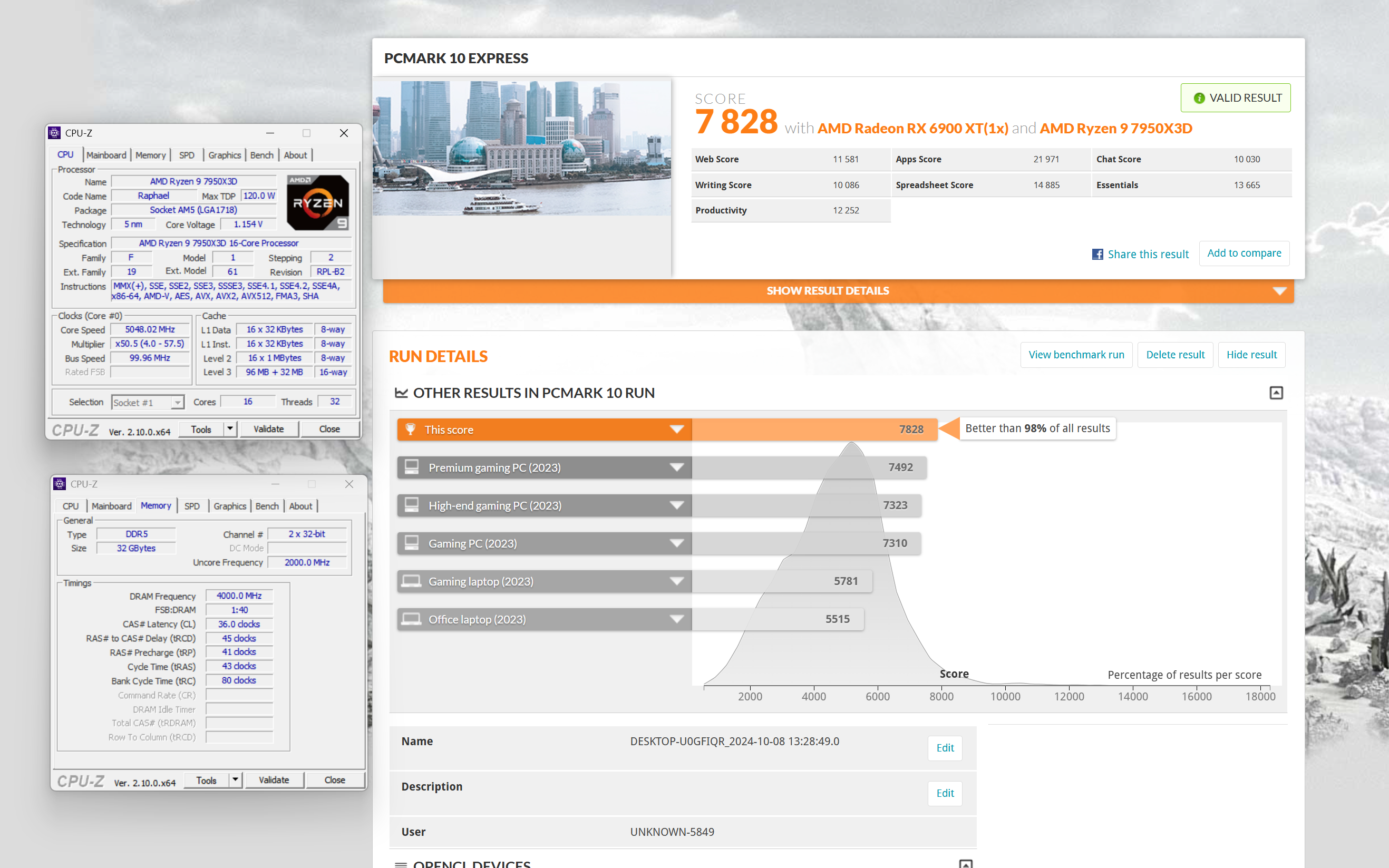Click the AMD Radeon RX 6900 XT link
1389x868 pixels.
coord(912,128)
